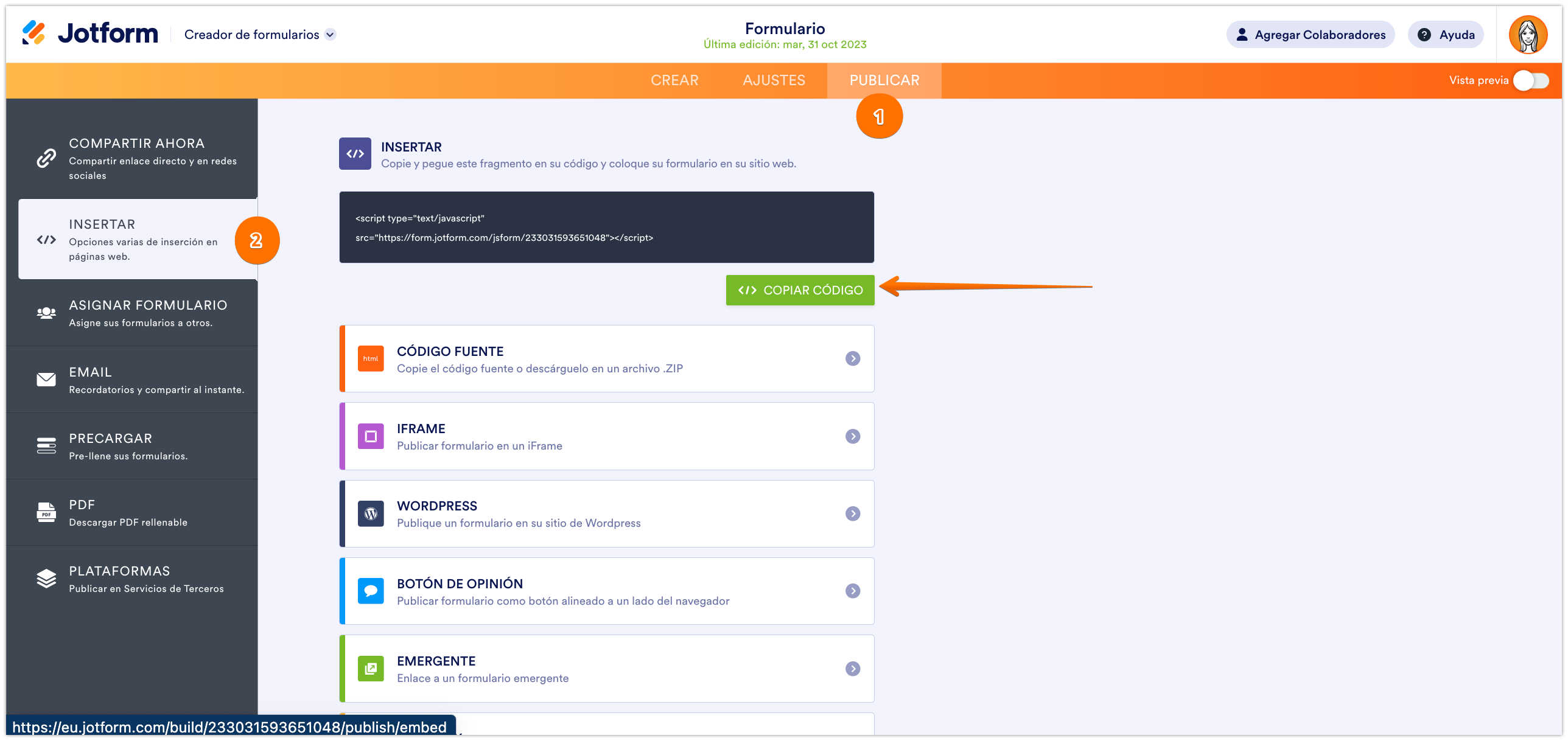Click the user avatar profile picture
1568x741 pixels.
1527,35
